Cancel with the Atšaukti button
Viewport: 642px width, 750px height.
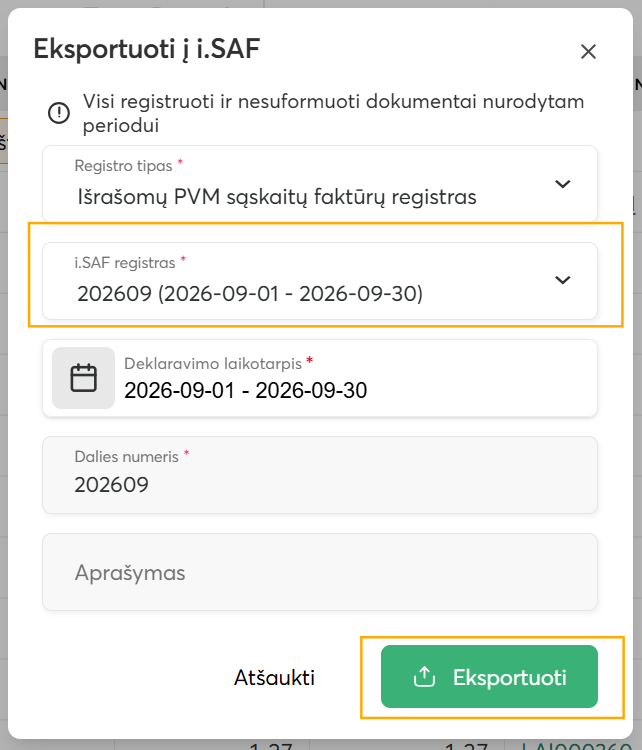pos(275,677)
